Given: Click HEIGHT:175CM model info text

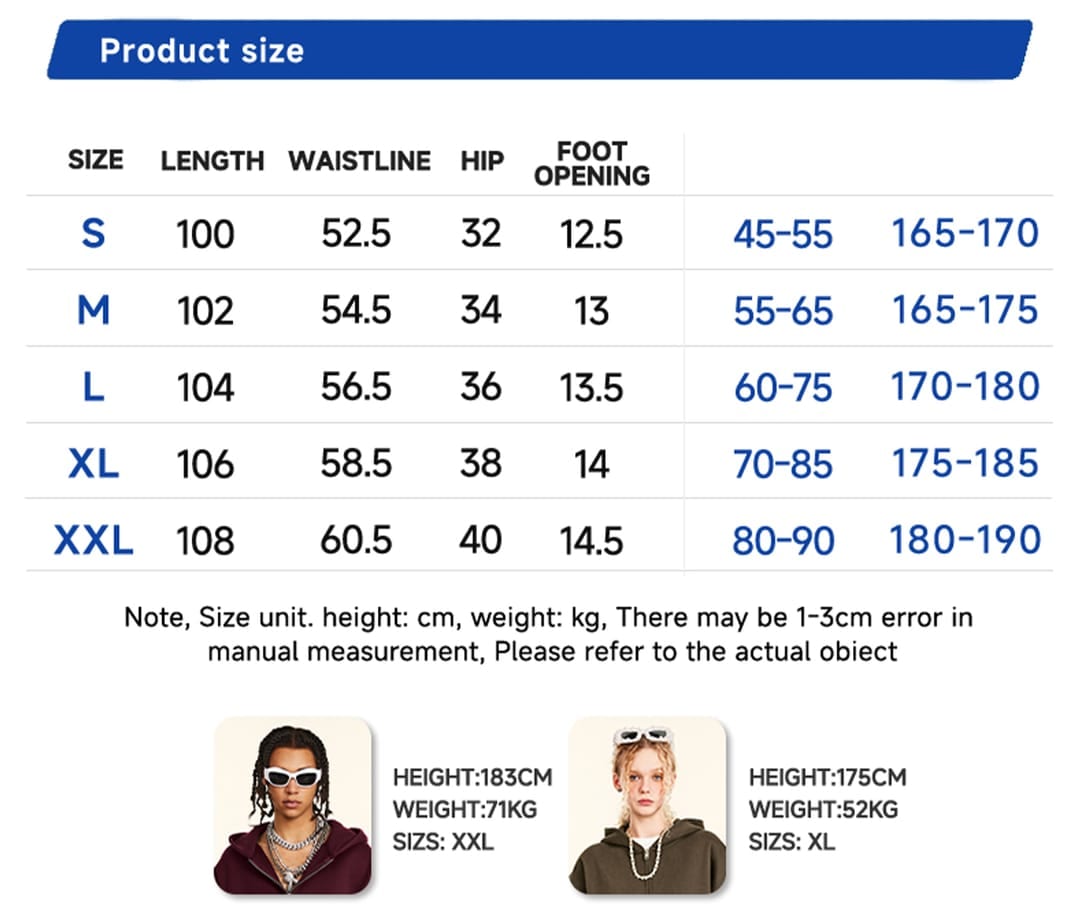Looking at the screenshot, I should pyautogui.click(x=827, y=777).
